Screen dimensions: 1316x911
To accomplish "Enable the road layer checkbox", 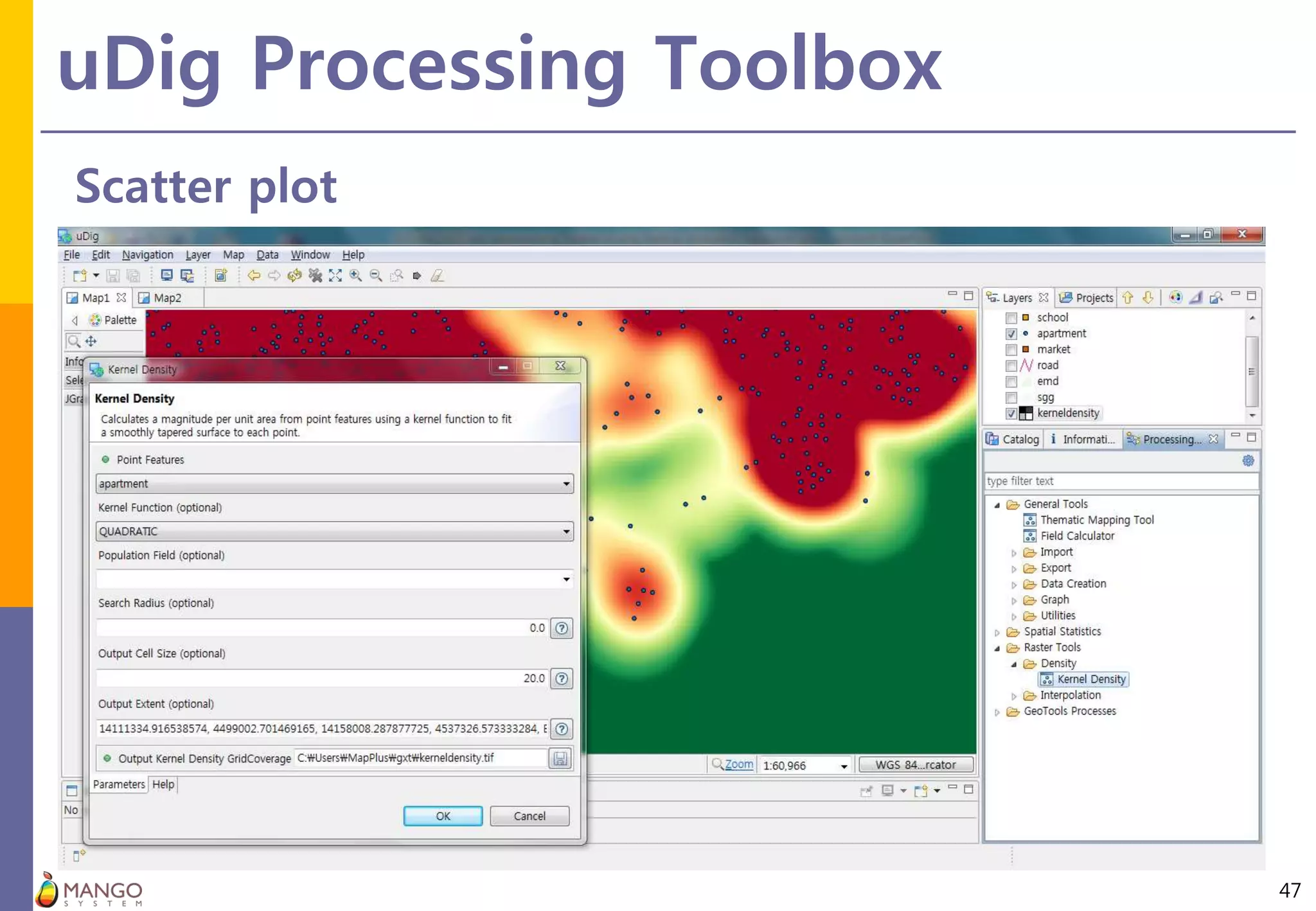I will (1011, 366).
